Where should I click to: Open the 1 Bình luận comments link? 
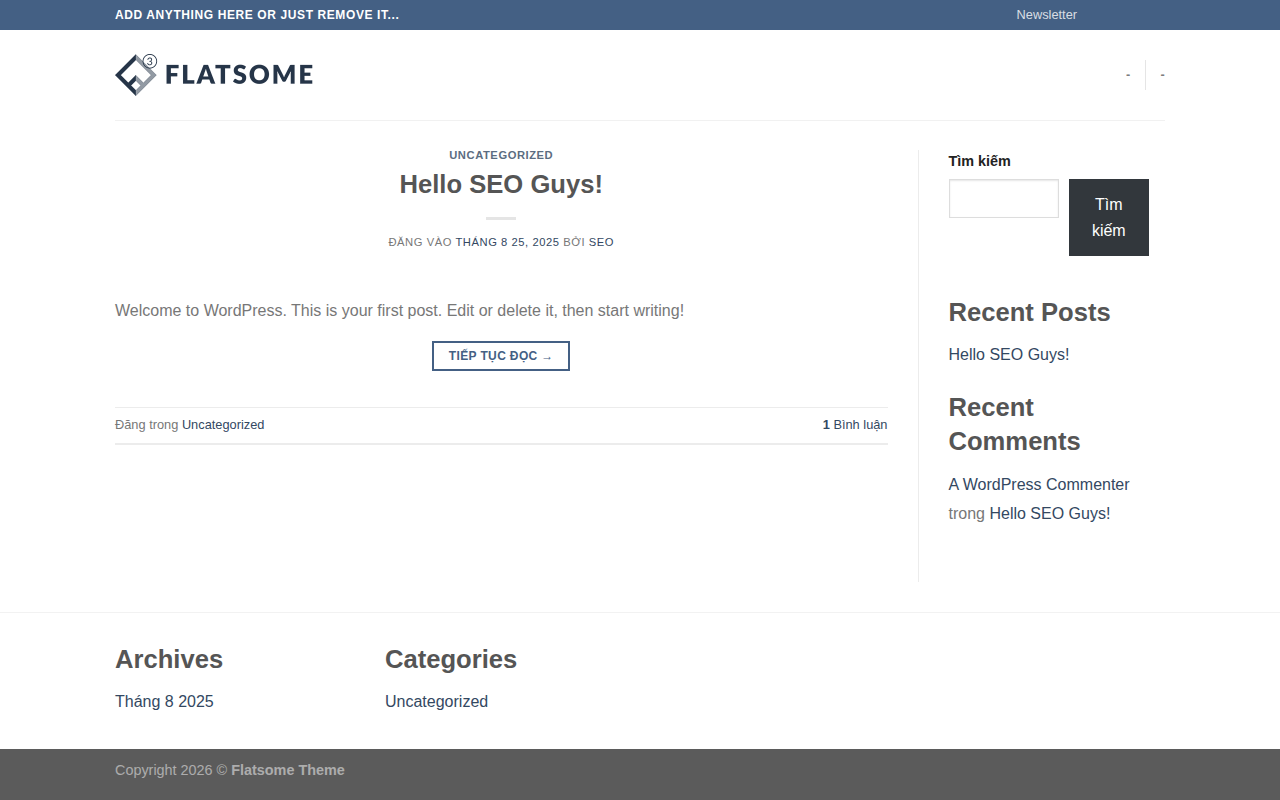click(855, 425)
